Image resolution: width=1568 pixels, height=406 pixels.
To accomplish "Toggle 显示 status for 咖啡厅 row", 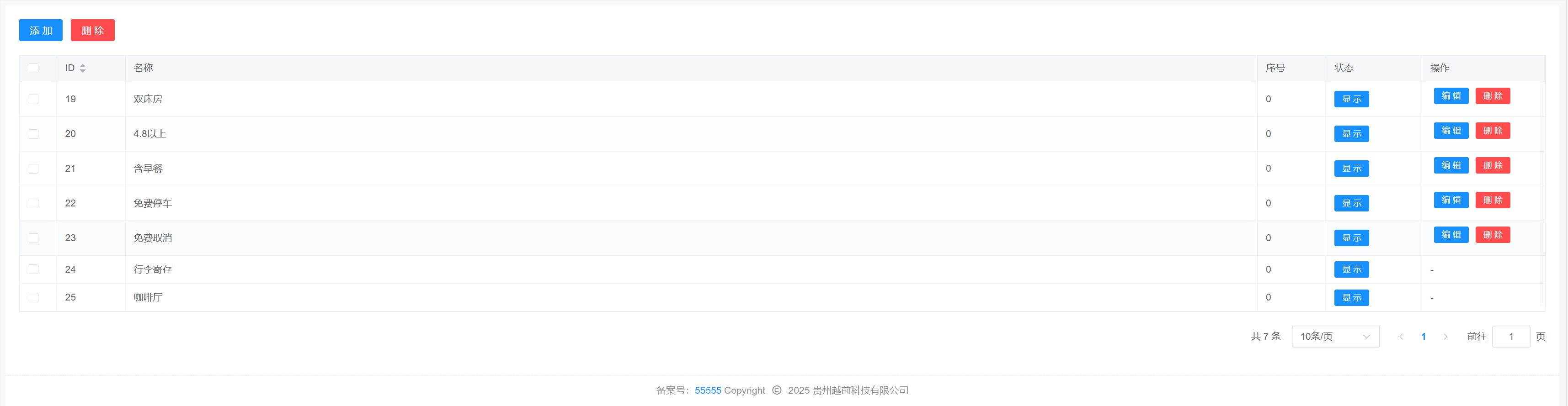I will pos(1351,298).
